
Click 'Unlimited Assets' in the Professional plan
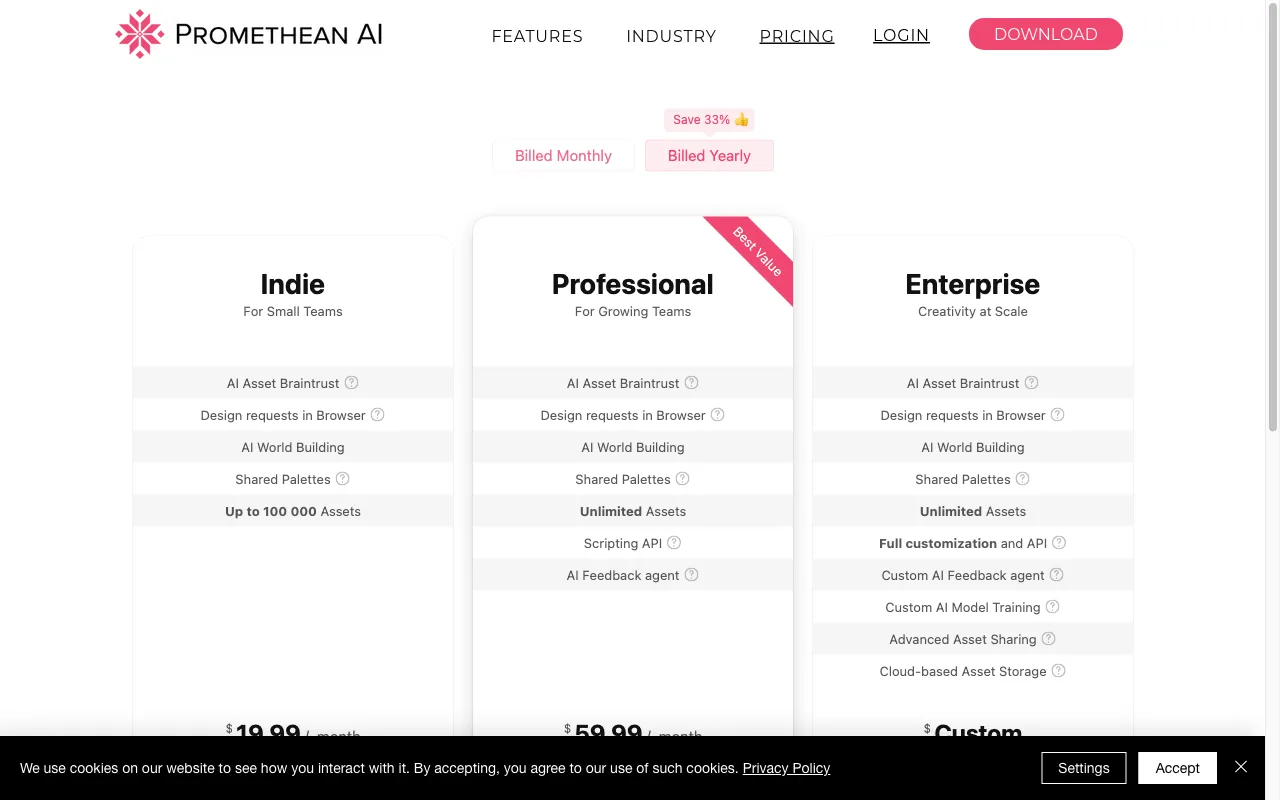633,511
